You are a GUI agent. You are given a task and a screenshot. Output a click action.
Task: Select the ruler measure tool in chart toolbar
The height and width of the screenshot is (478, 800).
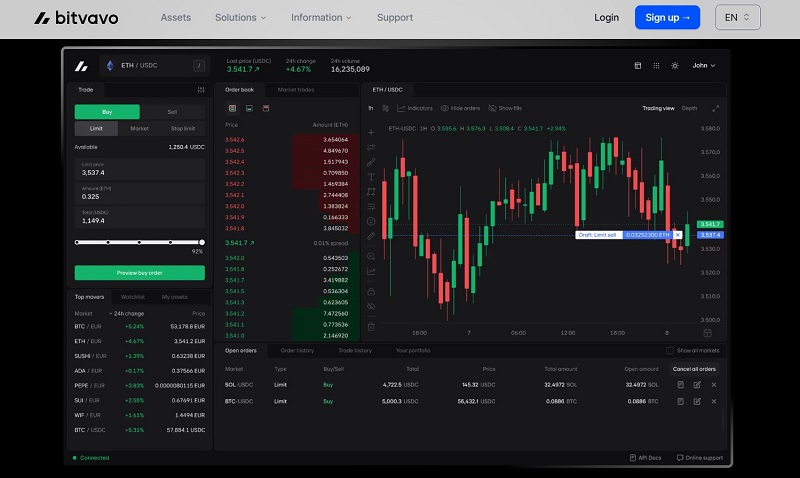click(x=371, y=236)
